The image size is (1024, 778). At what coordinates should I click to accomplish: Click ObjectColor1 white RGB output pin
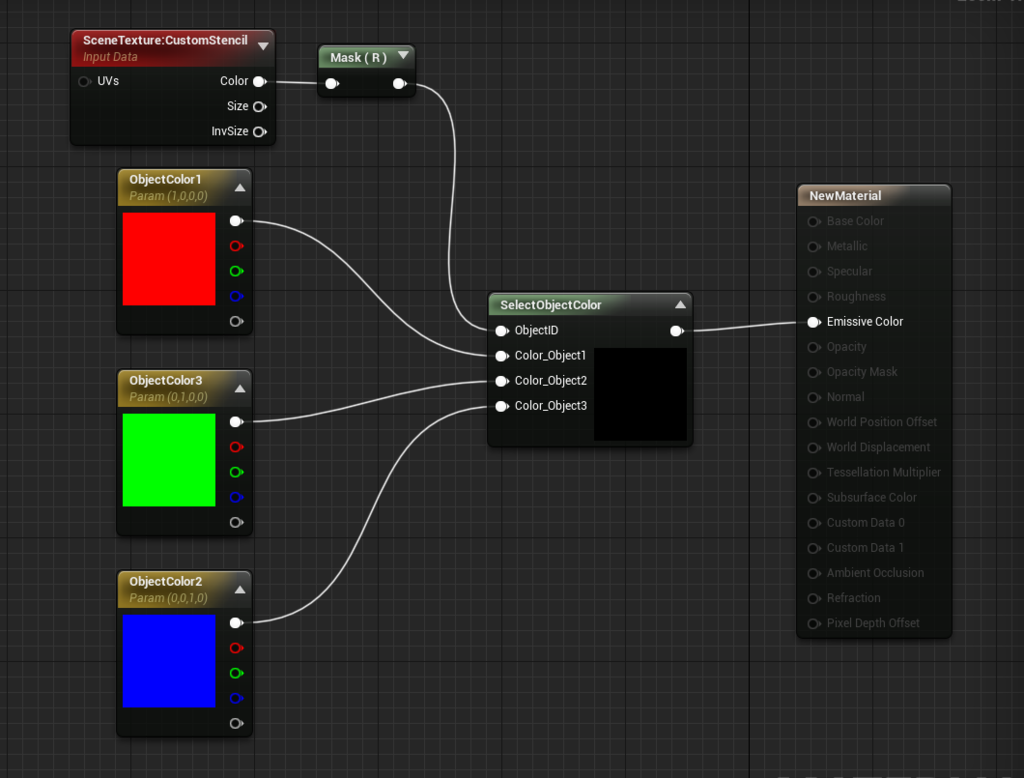[236, 221]
